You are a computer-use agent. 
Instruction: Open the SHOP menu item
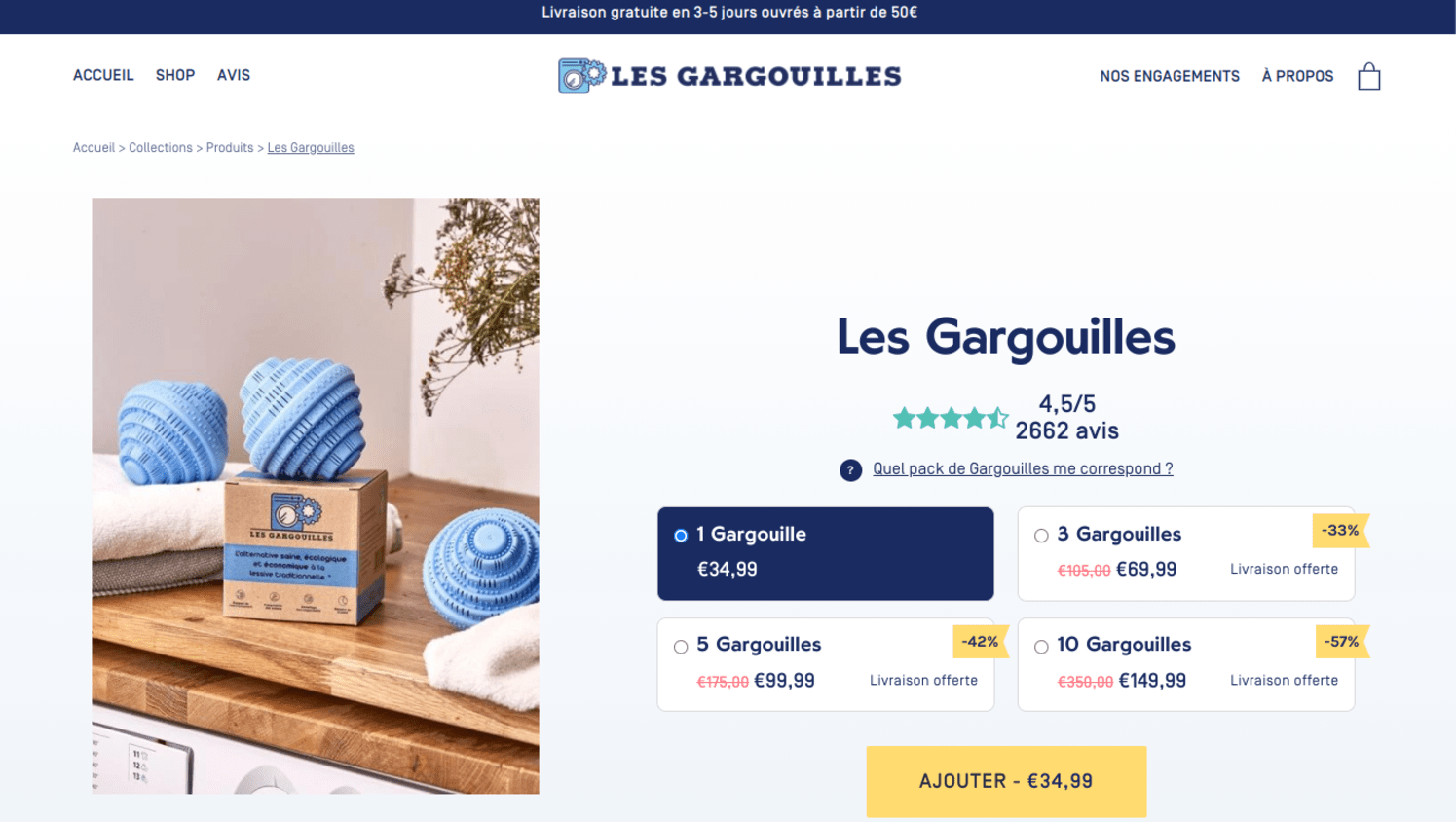(x=175, y=75)
